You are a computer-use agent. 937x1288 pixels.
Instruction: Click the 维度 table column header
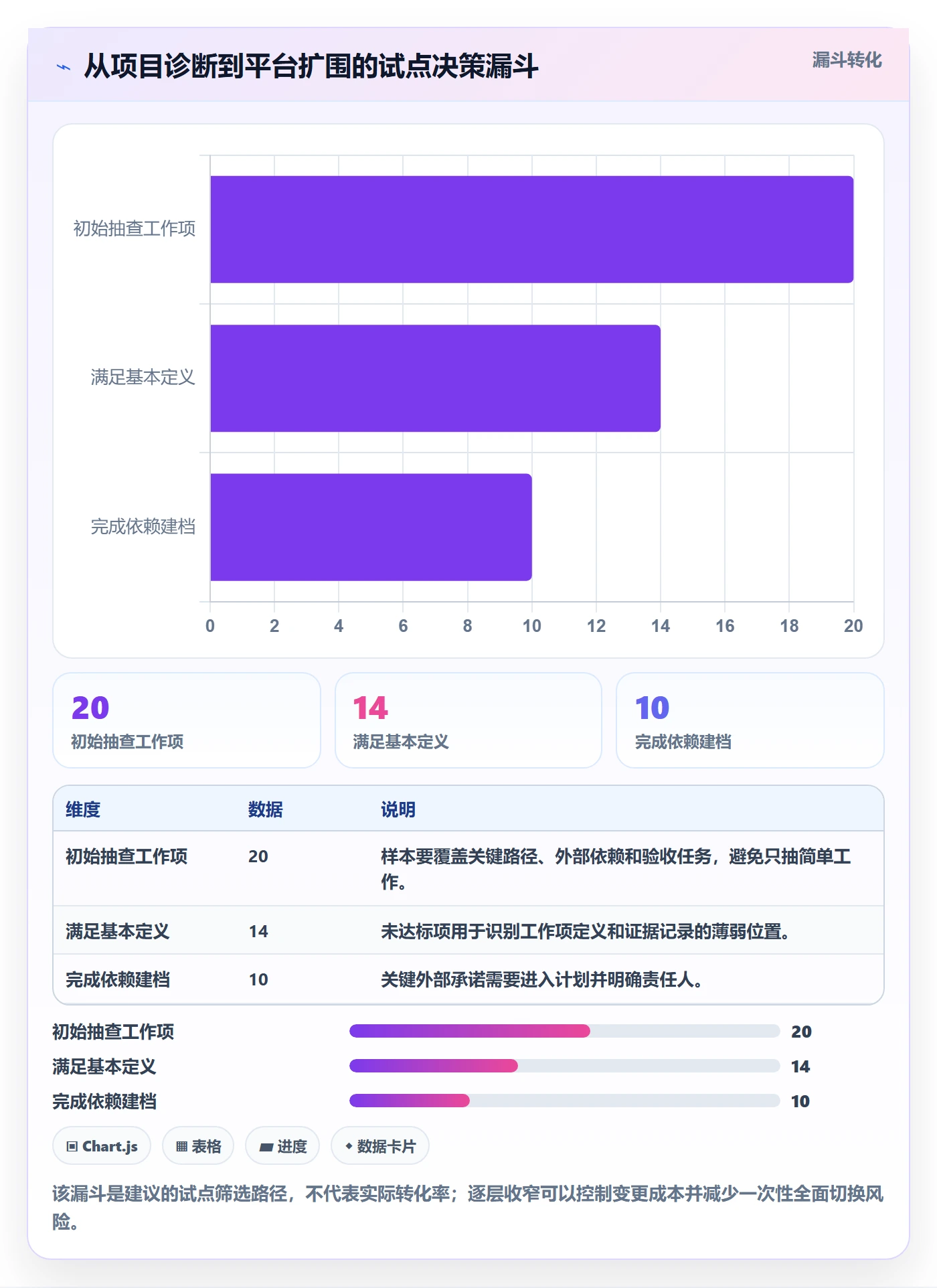[x=83, y=809]
